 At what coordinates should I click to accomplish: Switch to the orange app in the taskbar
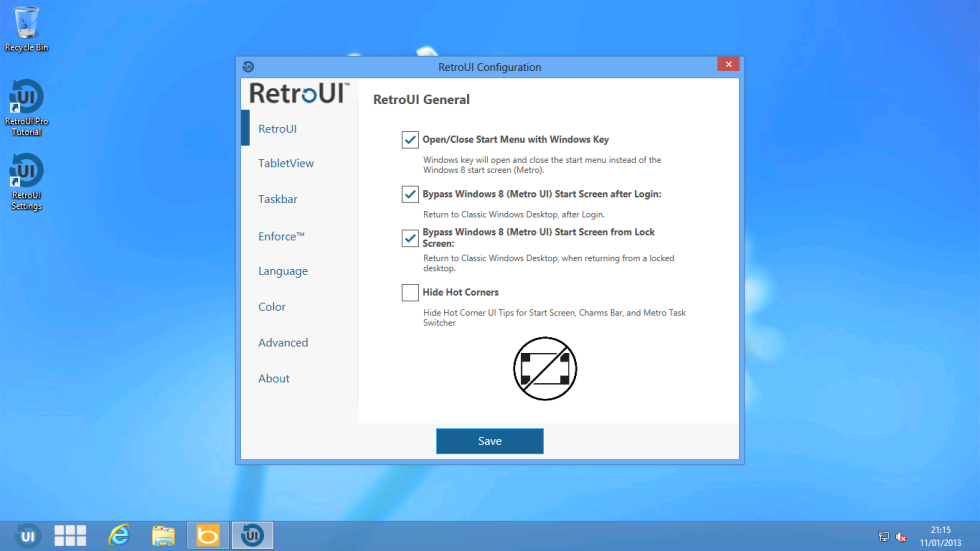click(x=208, y=535)
